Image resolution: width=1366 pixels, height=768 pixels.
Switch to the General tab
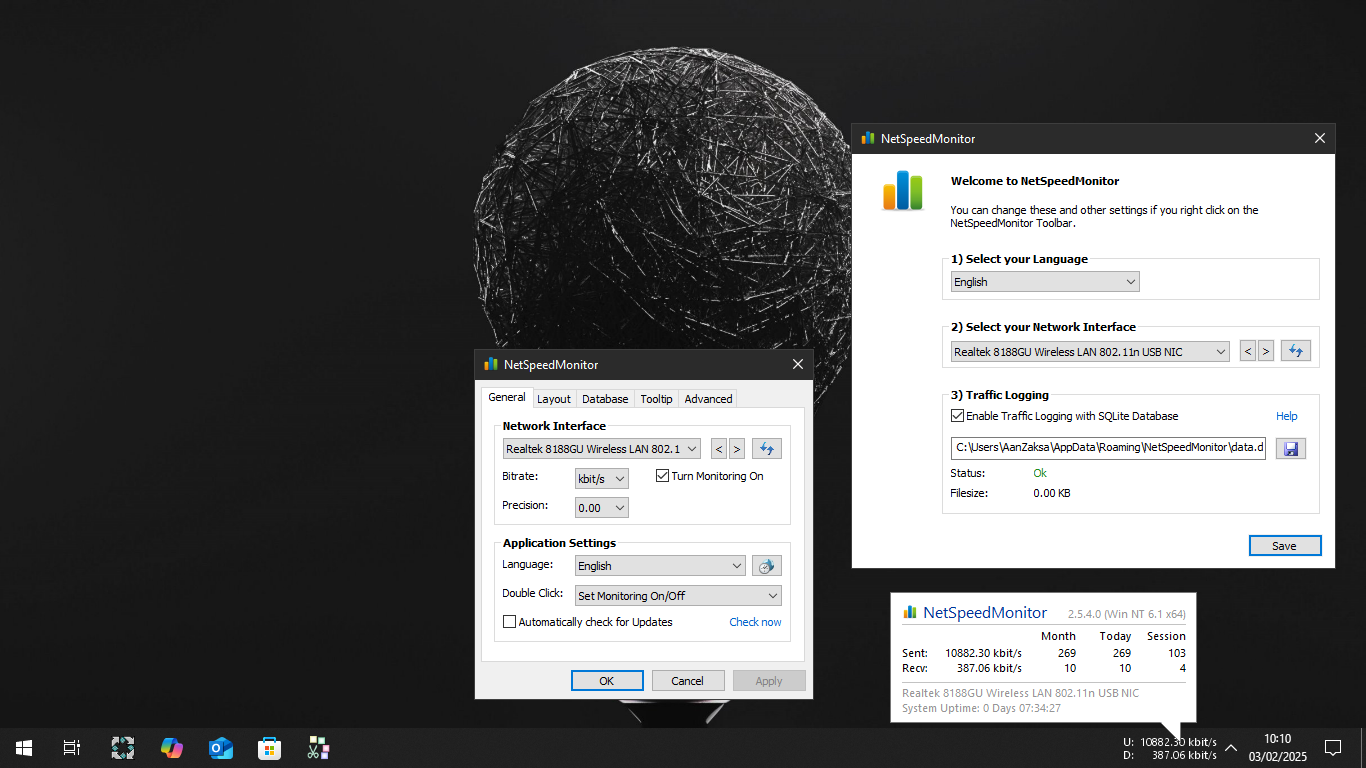507,397
